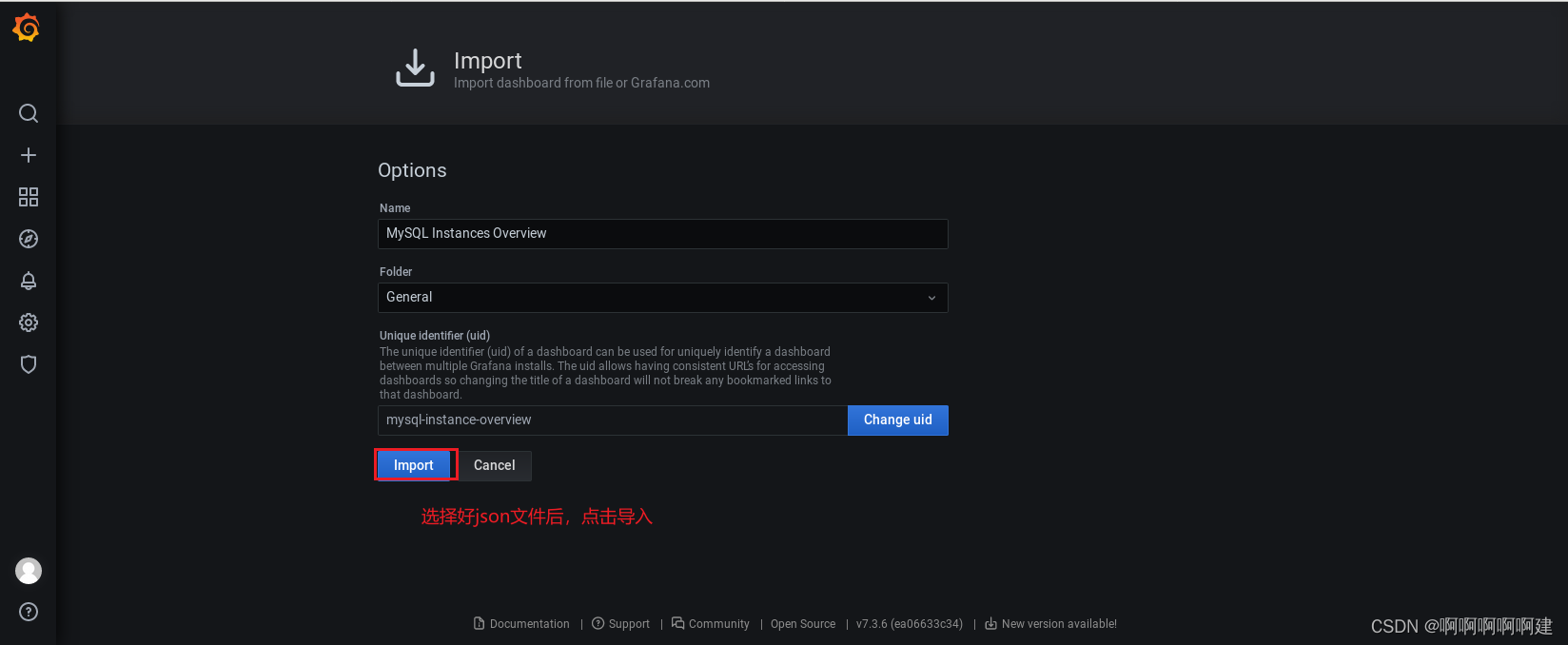Open the Server Admin shield icon
This screenshot has width=1568, height=645.
pyautogui.click(x=29, y=364)
